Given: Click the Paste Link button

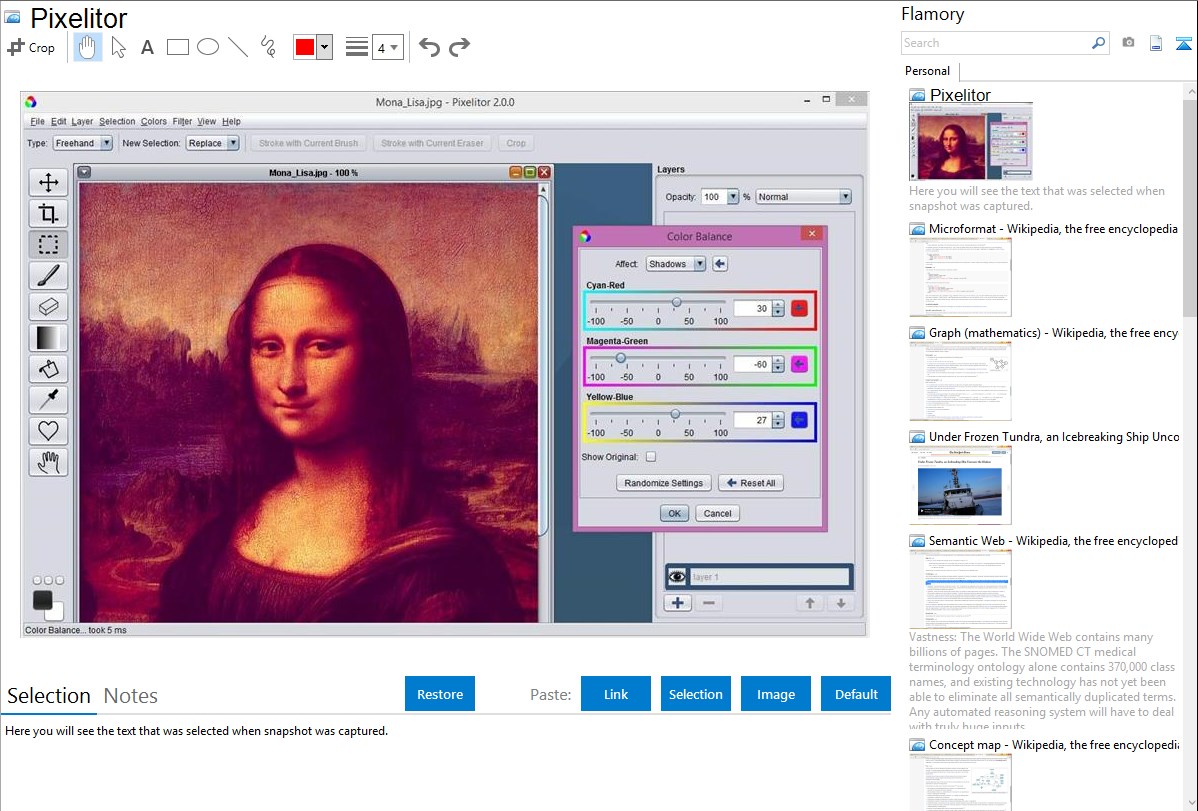Looking at the screenshot, I should [616, 694].
